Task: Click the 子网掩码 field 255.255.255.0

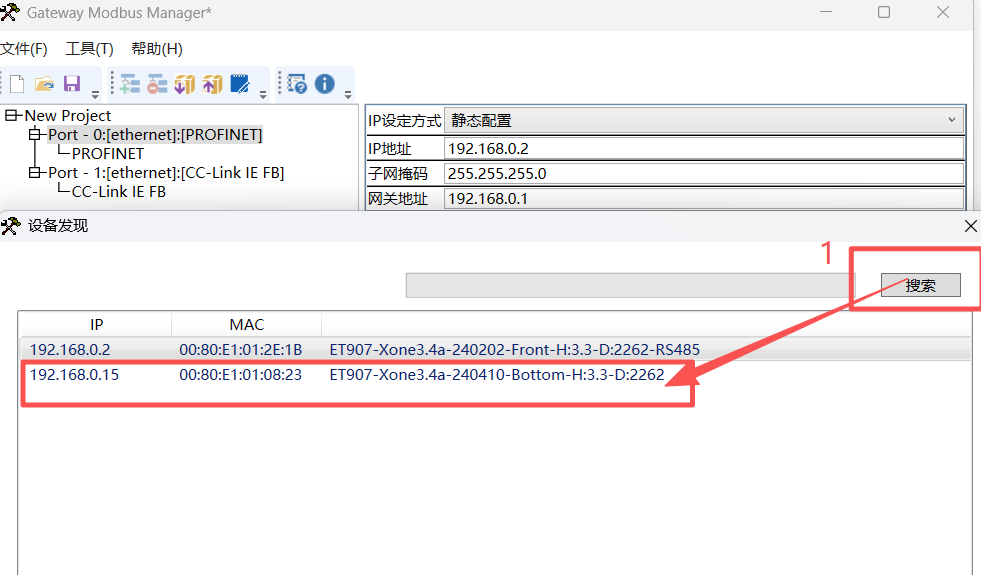Action: pyautogui.click(x=704, y=173)
